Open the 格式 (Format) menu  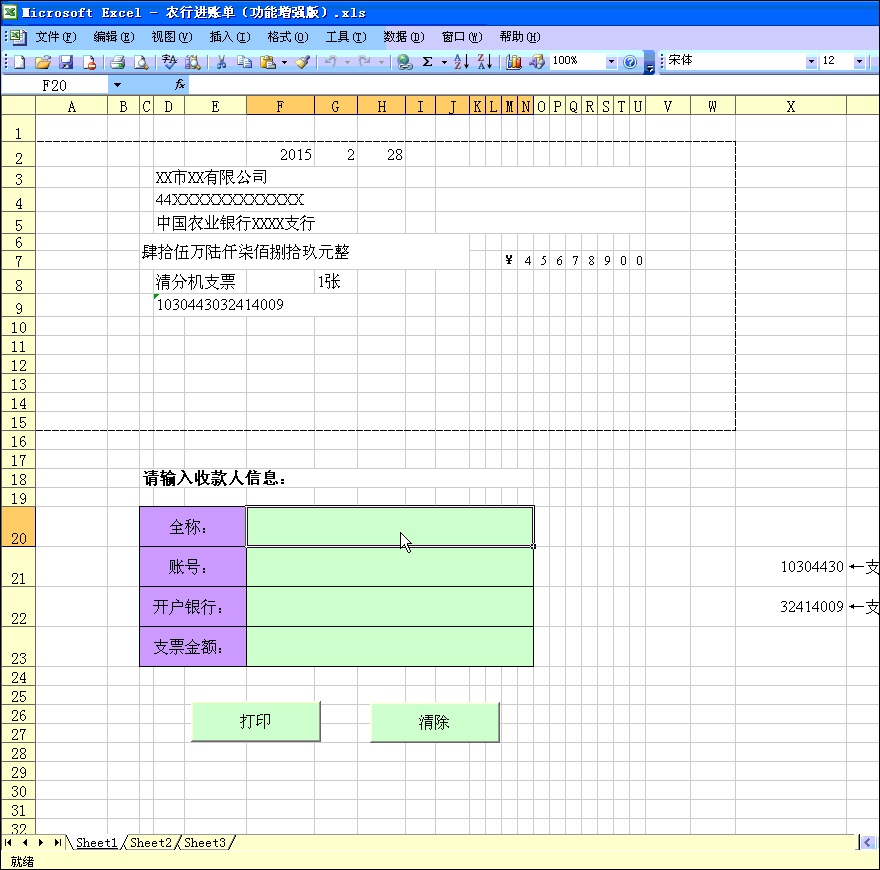[x=287, y=37]
